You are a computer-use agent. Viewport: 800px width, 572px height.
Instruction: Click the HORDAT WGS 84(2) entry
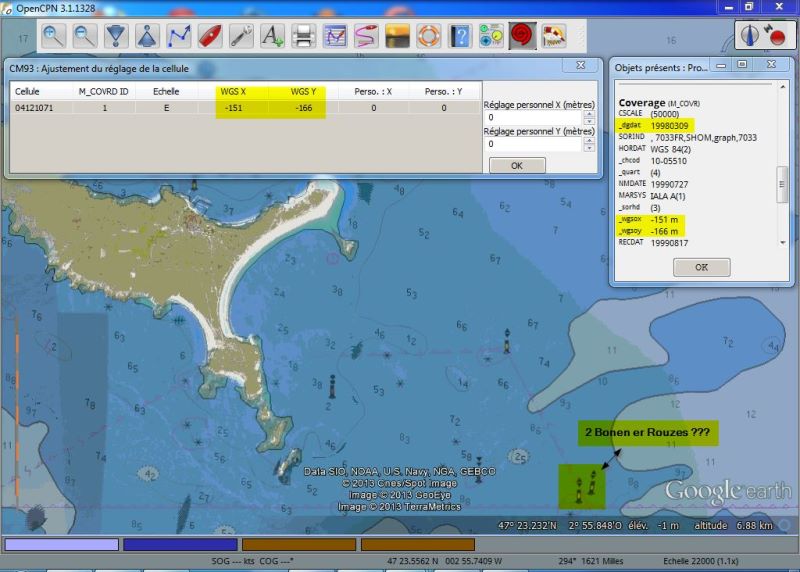click(655, 149)
